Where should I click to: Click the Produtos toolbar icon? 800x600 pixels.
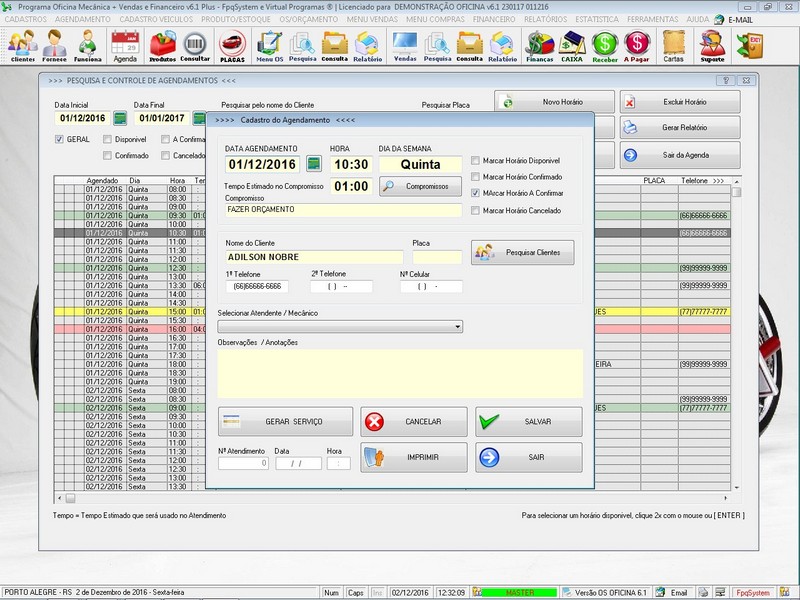[x=162, y=45]
